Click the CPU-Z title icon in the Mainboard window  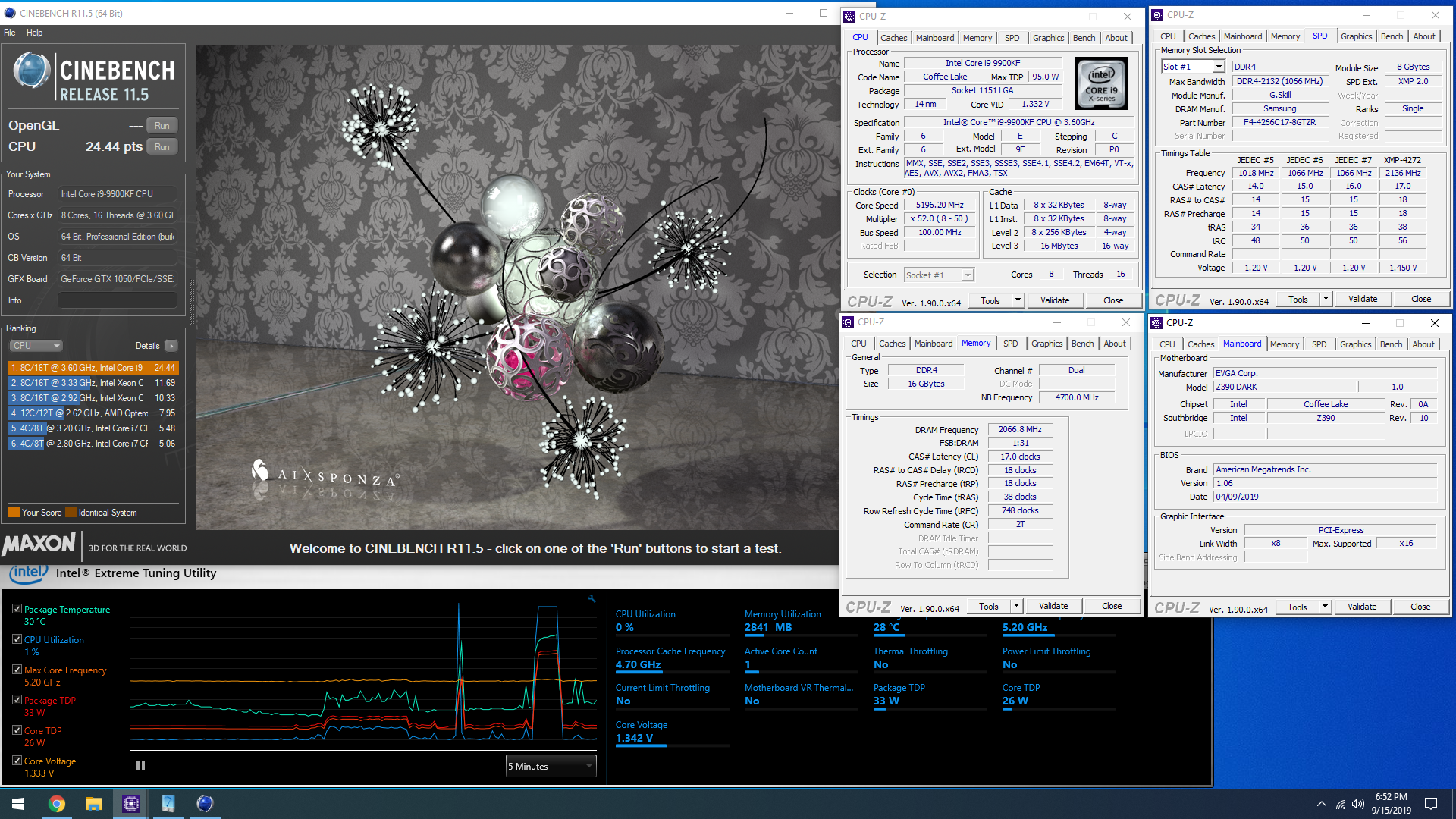coord(1157,323)
